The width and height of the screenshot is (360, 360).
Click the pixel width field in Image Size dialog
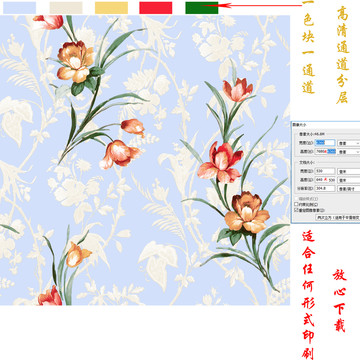tap(325, 143)
